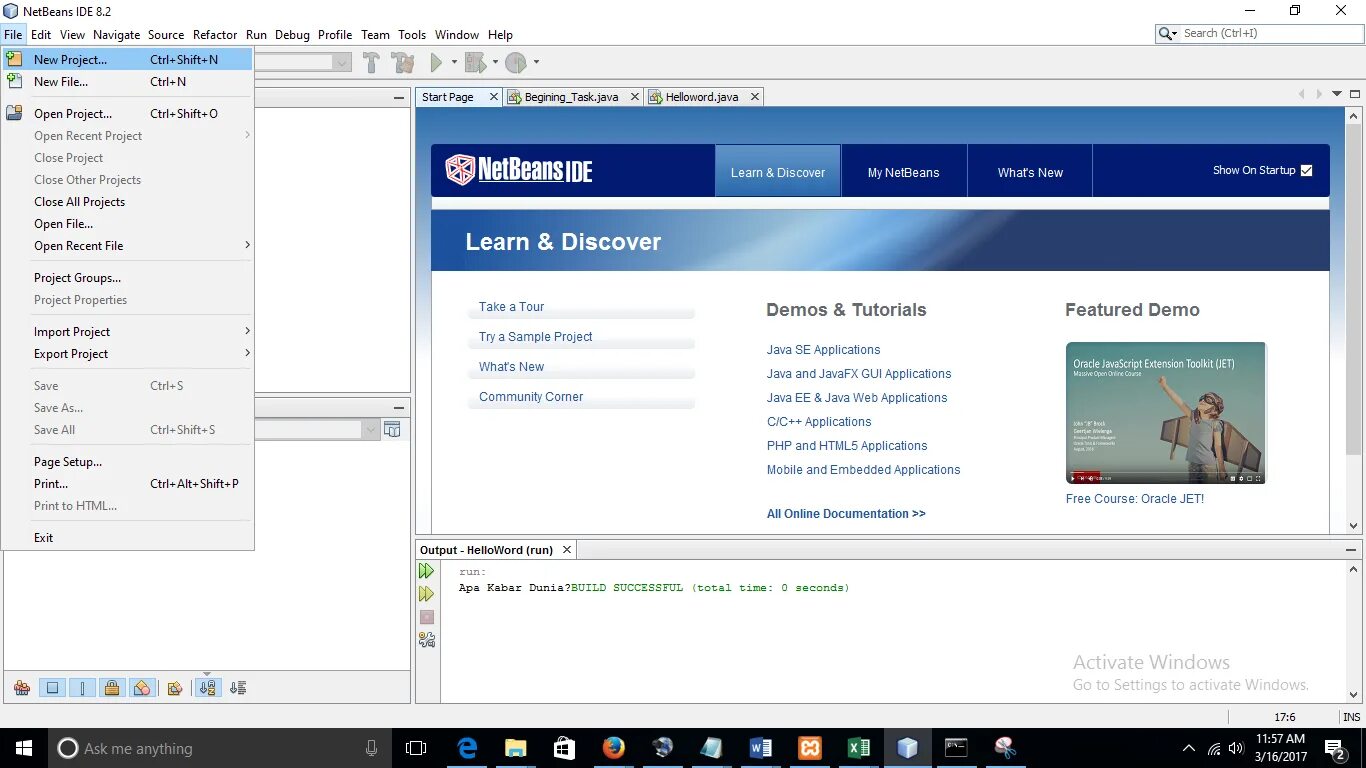The width and height of the screenshot is (1366, 768).
Task: Expand the Profile Project dropdown arrow
Action: (536, 63)
